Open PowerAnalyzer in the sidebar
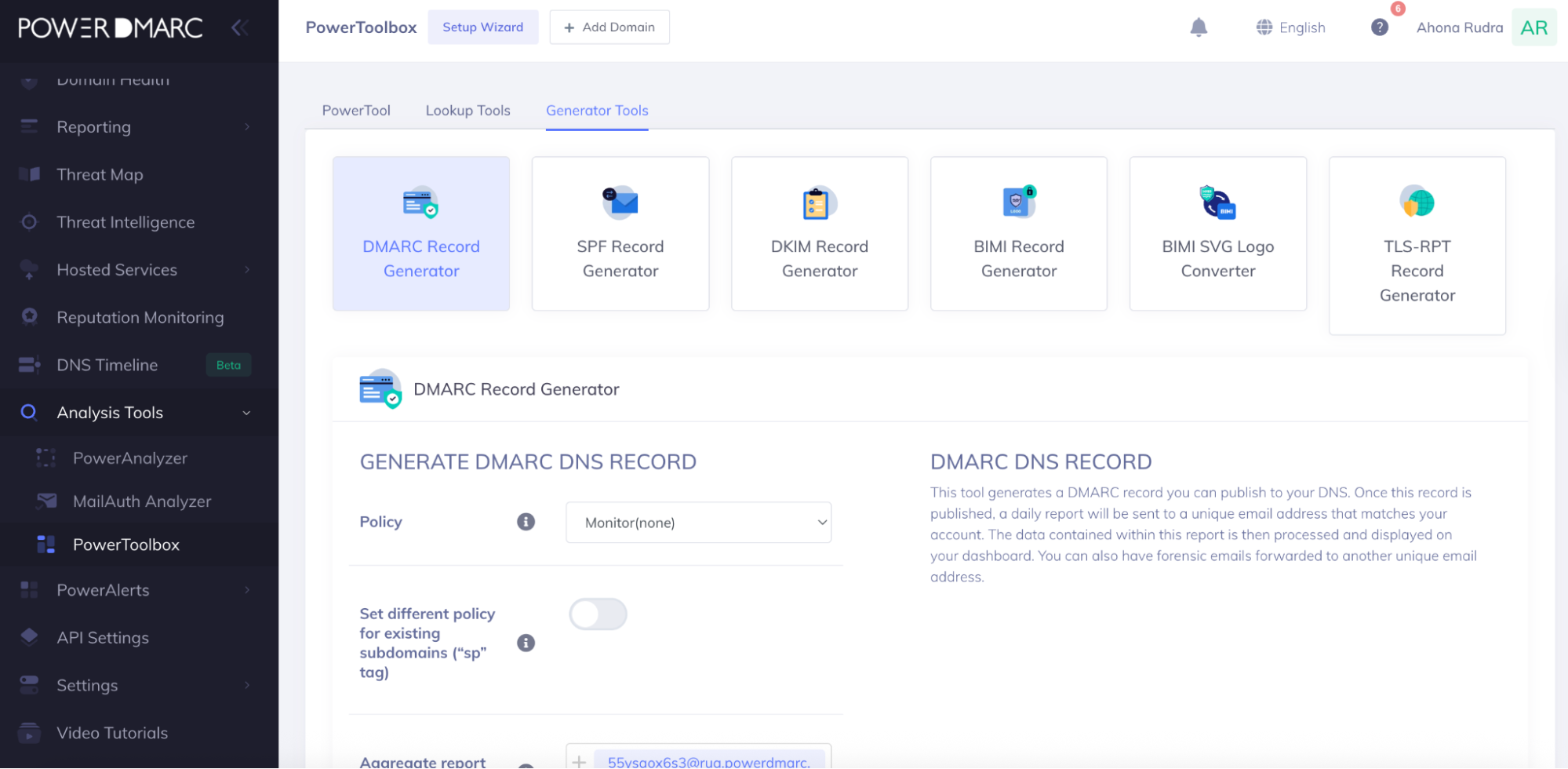The width and height of the screenshot is (1568, 769). click(x=130, y=457)
